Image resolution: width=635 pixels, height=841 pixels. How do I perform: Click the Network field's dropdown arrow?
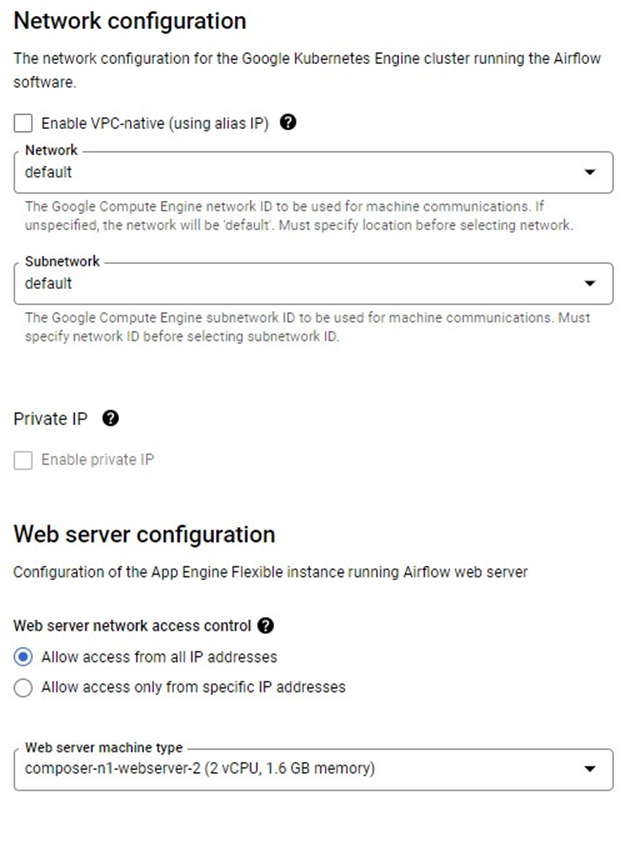[x=590, y=172]
